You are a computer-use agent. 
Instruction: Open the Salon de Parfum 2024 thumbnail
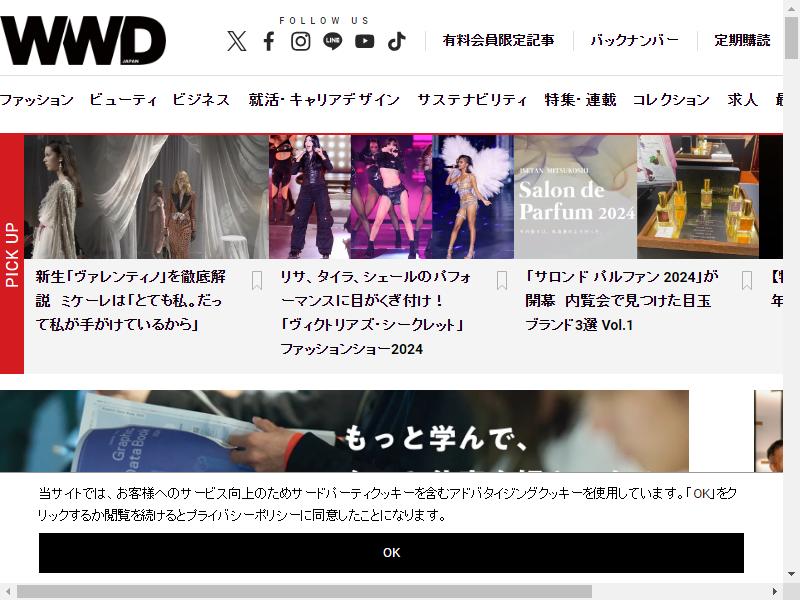(636, 196)
